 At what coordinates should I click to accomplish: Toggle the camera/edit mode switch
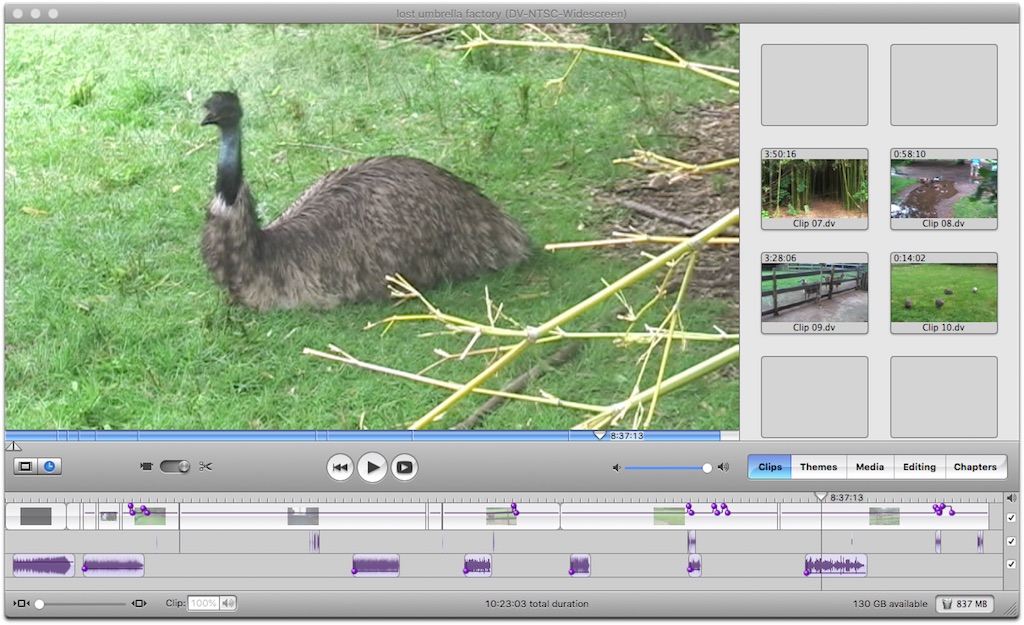(x=174, y=466)
